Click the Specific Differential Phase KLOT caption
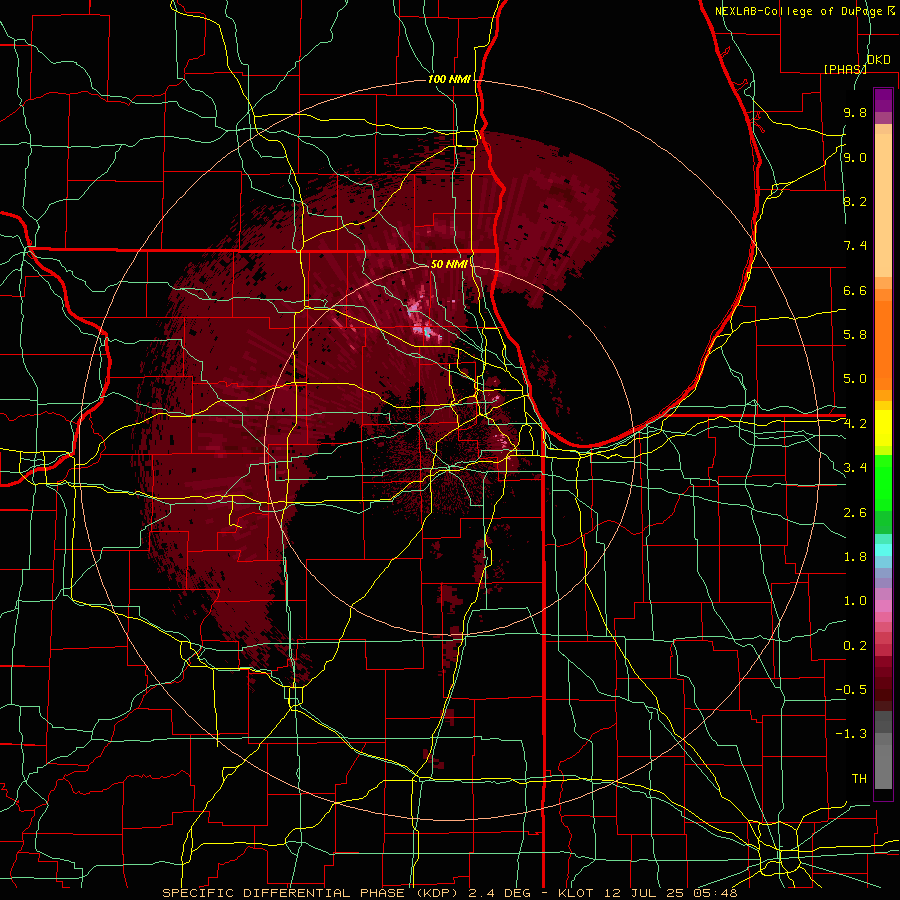This screenshot has height=900, width=900. tap(450, 893)
